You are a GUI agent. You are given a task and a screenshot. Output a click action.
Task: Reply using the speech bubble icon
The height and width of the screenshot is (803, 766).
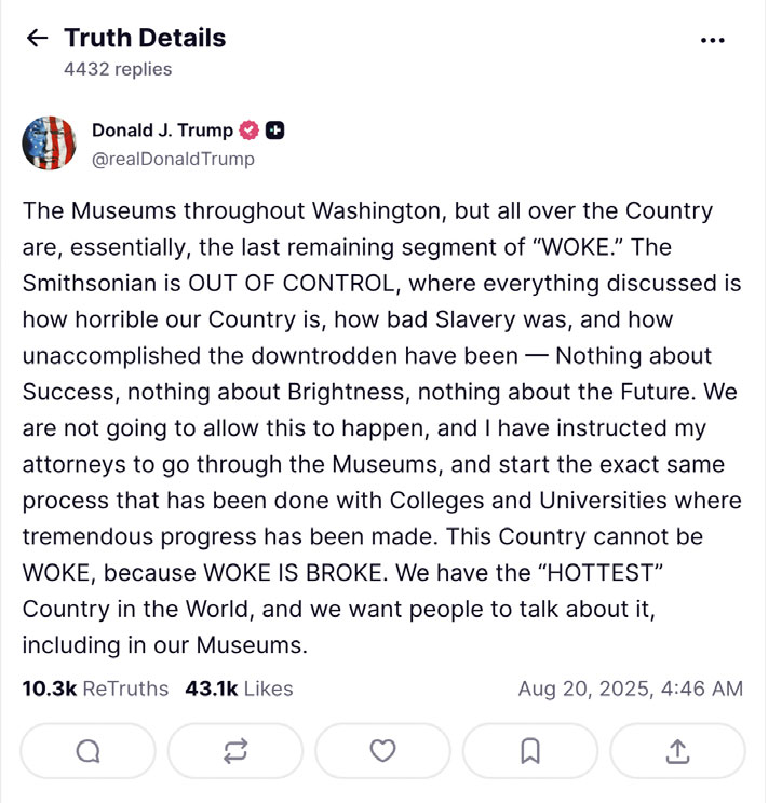tap(87, 750)
